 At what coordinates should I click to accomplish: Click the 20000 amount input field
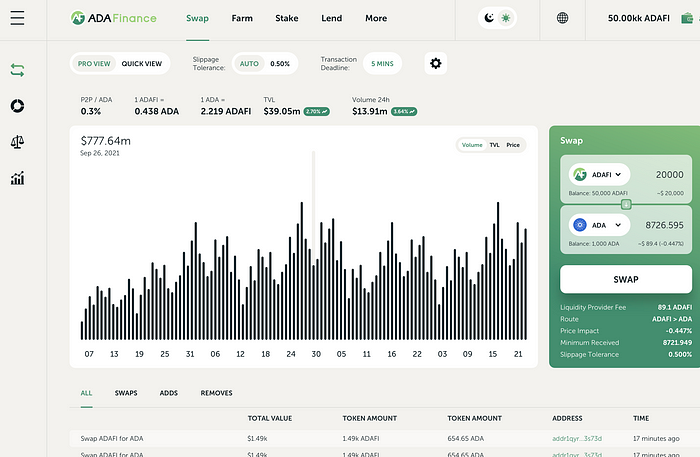(669, 175)
